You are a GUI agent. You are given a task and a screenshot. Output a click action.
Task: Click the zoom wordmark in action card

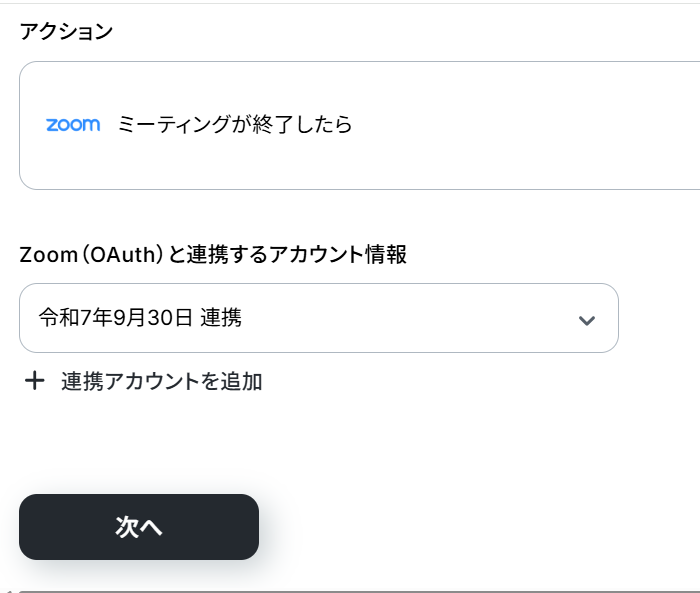tap(73, 125)
